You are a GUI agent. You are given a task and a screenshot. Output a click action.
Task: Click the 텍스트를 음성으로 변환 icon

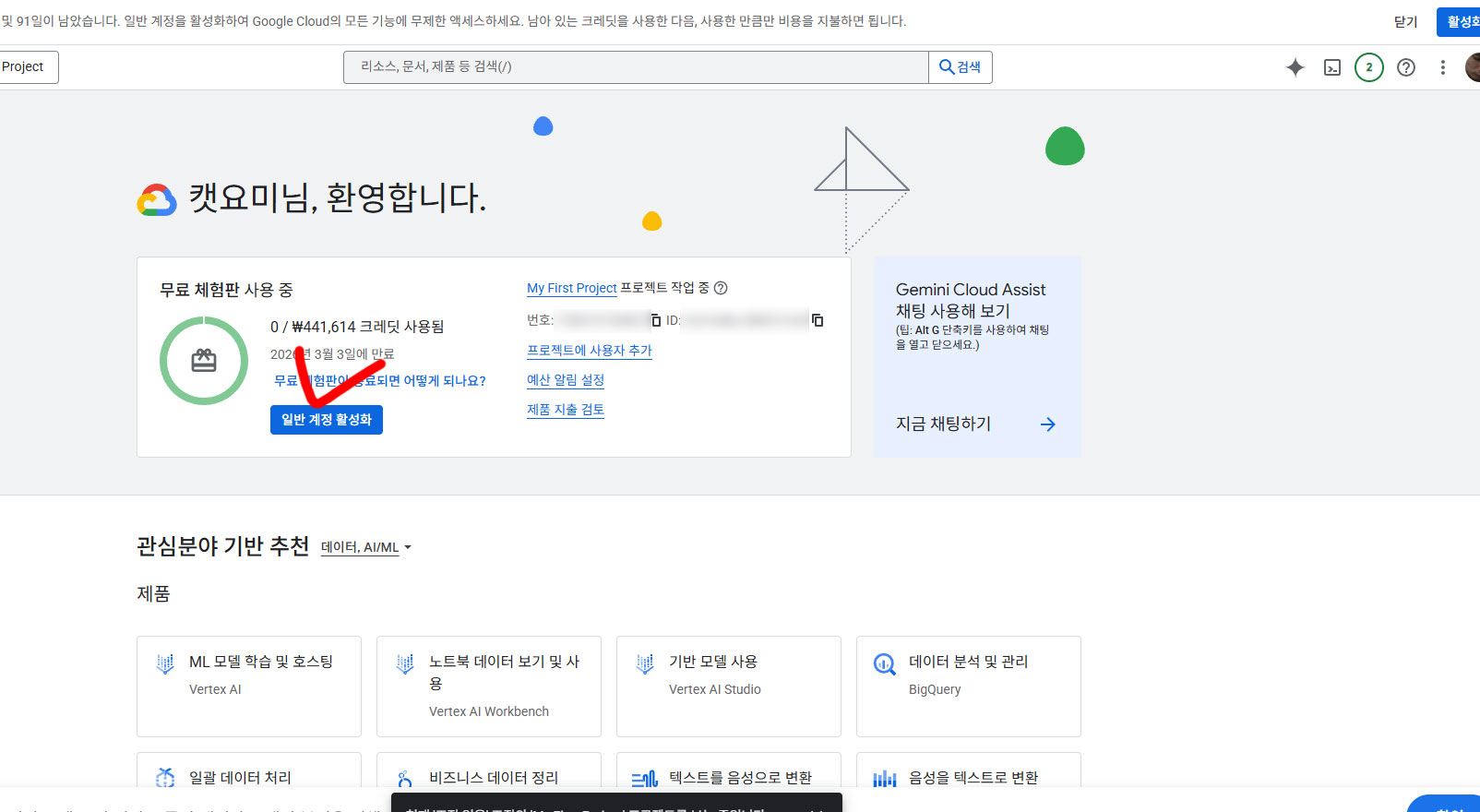645,780
